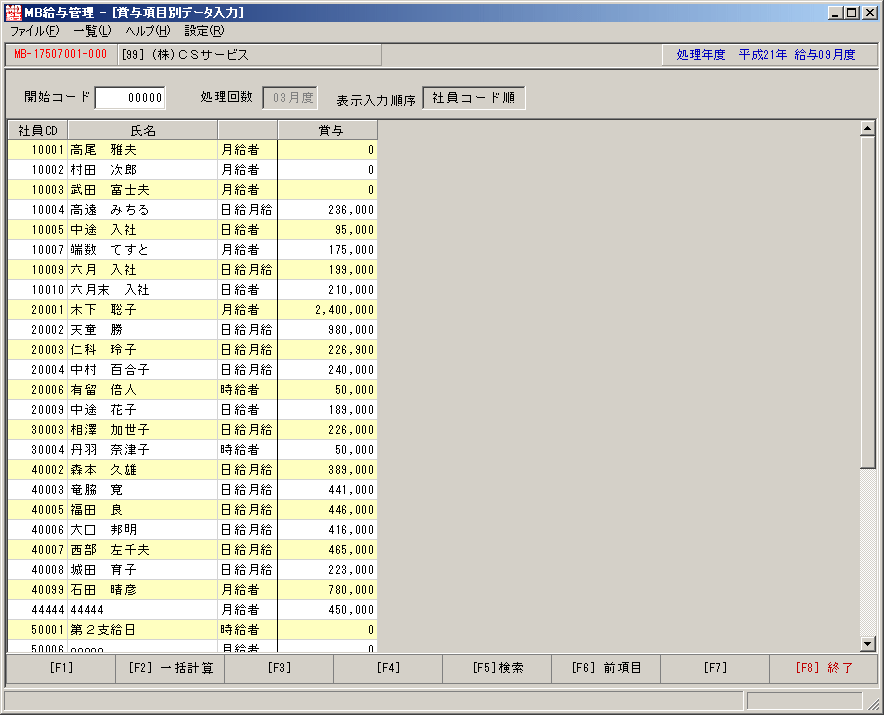
Task: Click the [F3] function button
Action: (x=279, y=668)
